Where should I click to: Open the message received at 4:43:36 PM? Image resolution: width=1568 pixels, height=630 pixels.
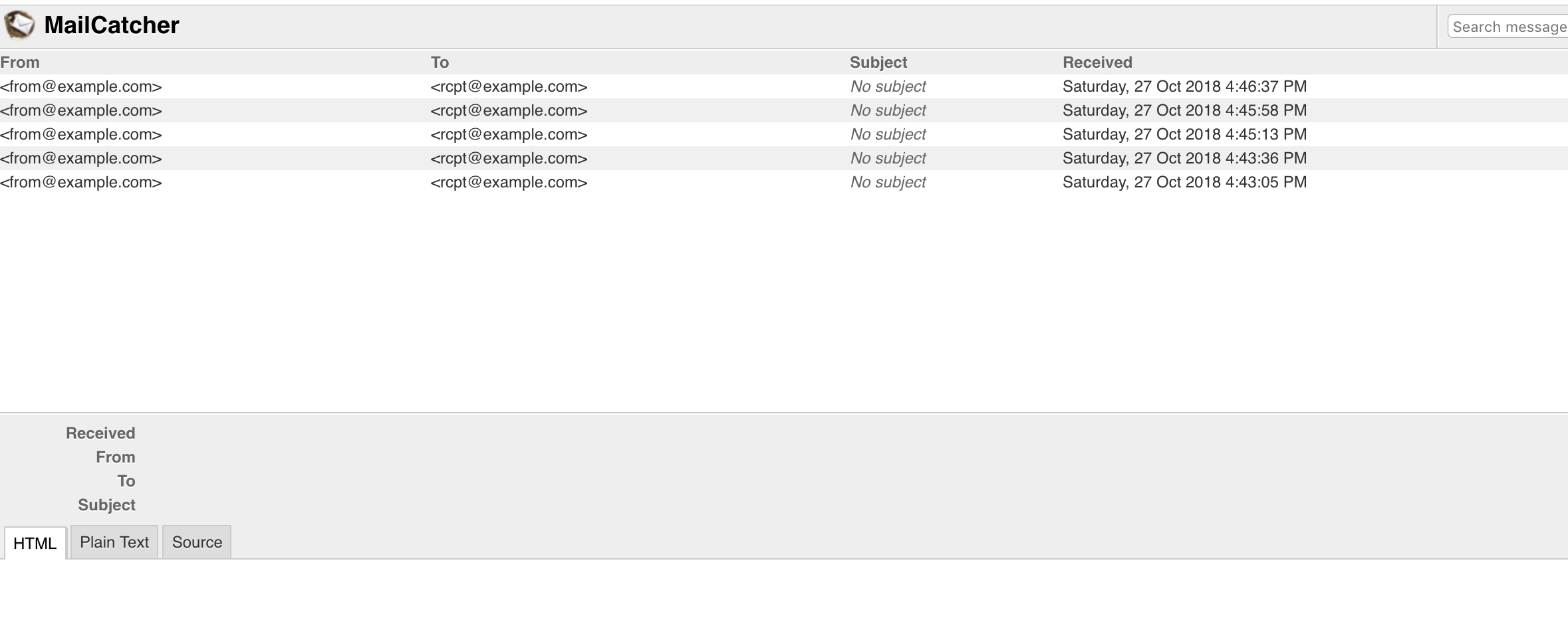click(x=784, y=158)
